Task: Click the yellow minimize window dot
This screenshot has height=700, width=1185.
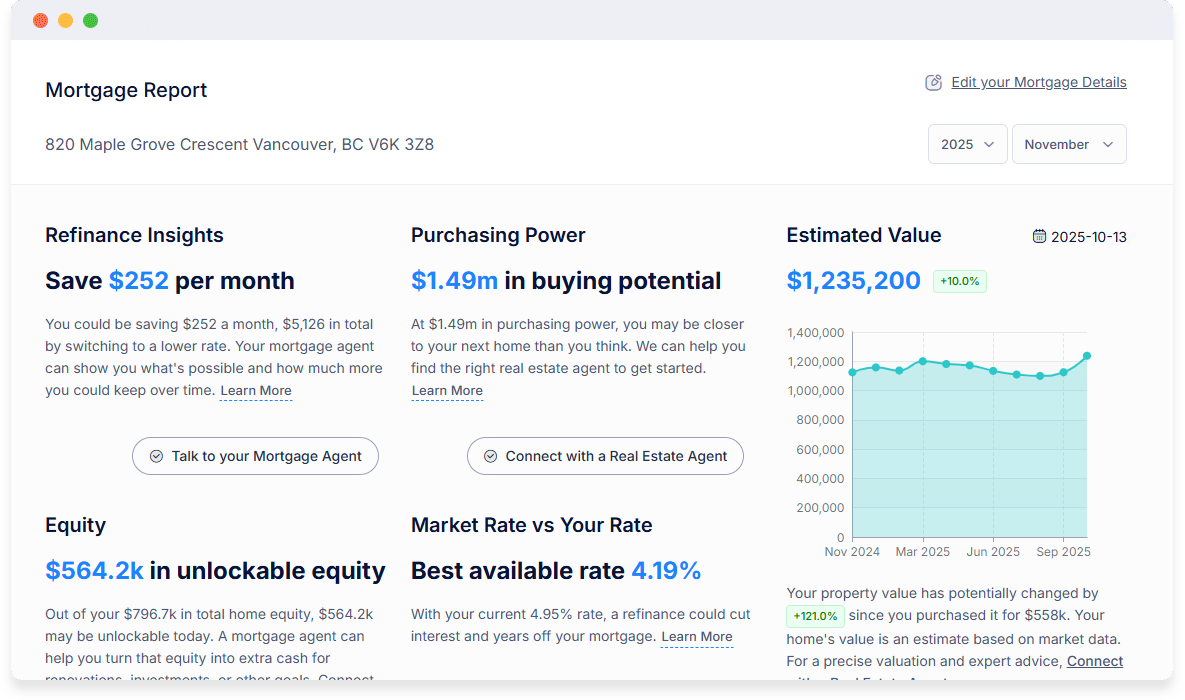Action: click(65, 20)
